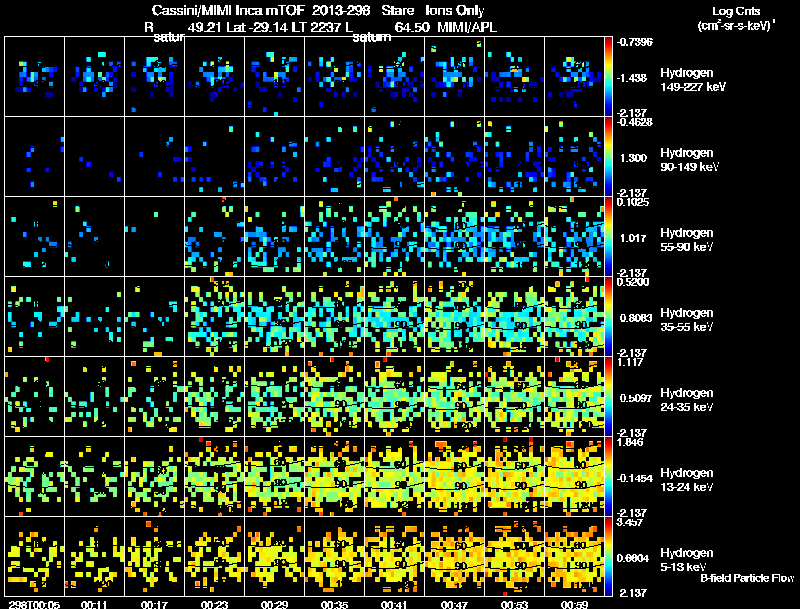This screenshot has width=800, height=609.
Task: Click the plot title 'Cassini/MIMI Inca mTOF'
Action: pos(228,10)
